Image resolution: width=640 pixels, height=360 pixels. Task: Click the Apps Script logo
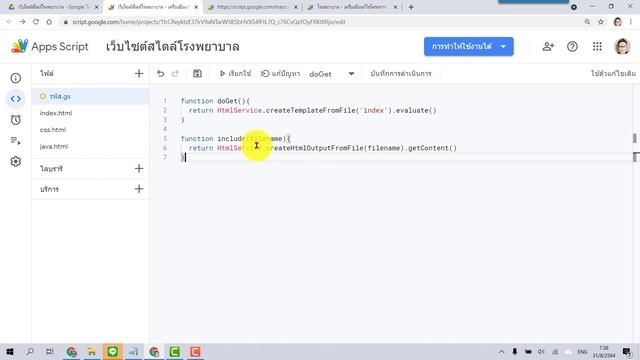[x=49, y=47]
